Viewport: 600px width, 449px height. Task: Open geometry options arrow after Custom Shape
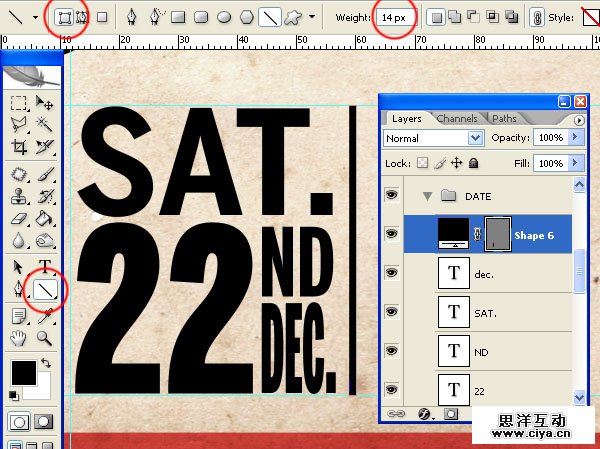312,17
